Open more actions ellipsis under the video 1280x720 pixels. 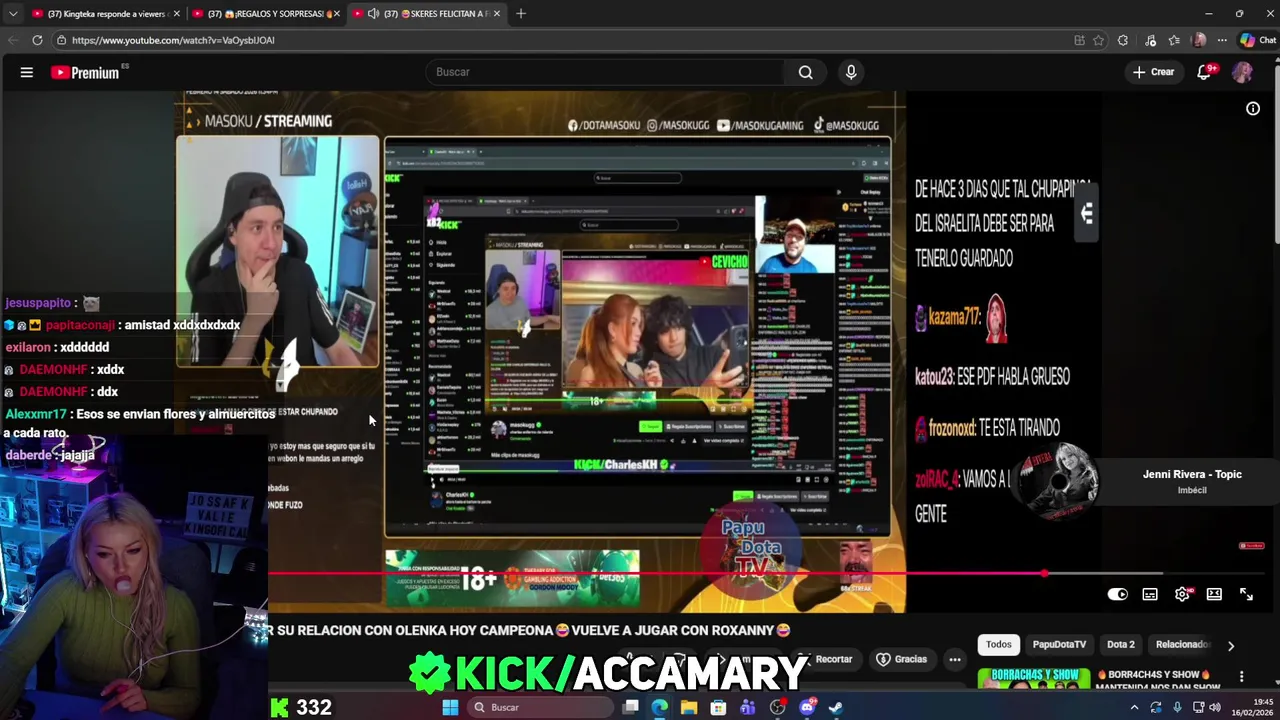[955, 659]
